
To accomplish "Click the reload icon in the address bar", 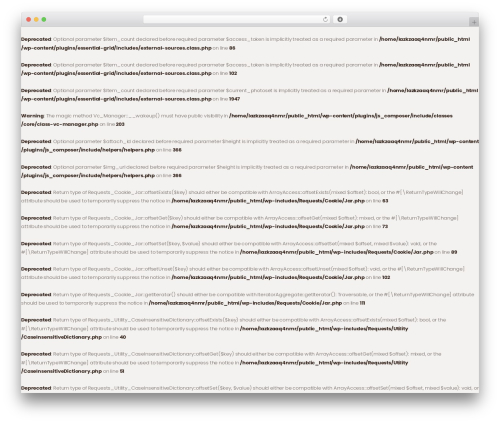I will [x=325, y=20].
